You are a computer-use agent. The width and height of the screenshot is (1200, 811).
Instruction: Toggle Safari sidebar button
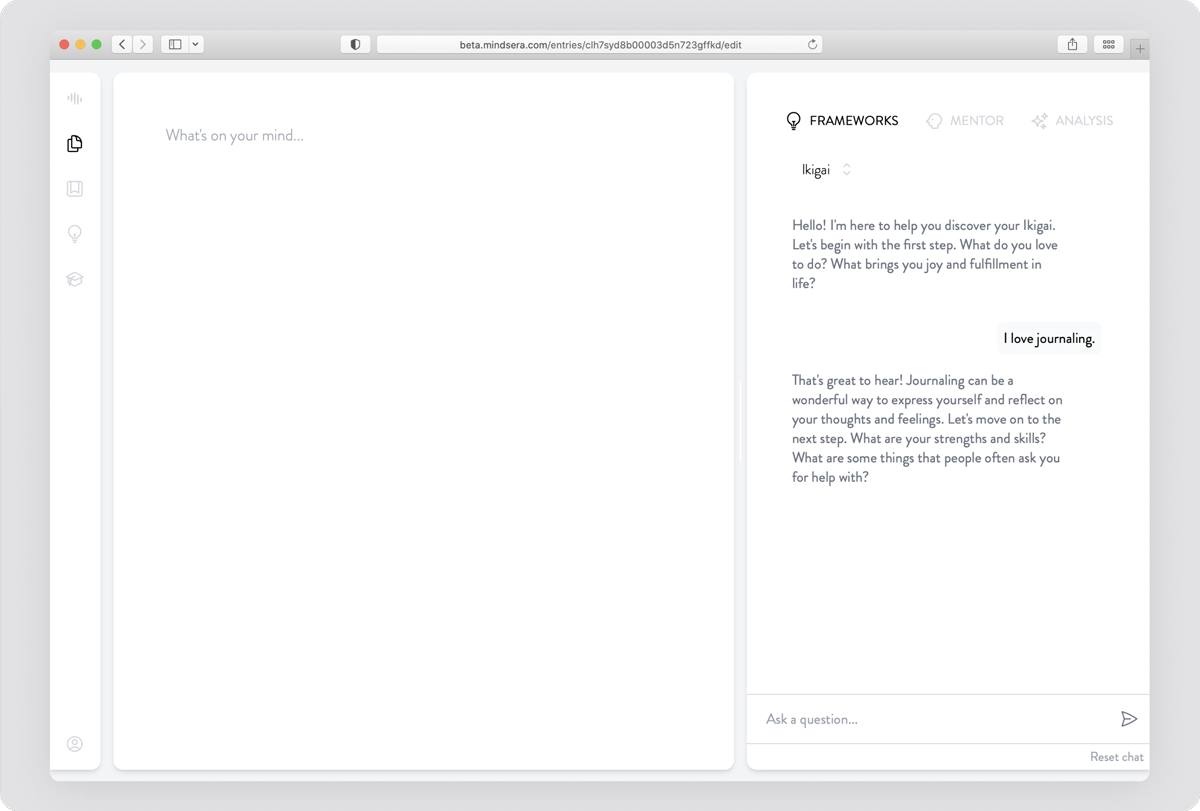tap(175, 44)
